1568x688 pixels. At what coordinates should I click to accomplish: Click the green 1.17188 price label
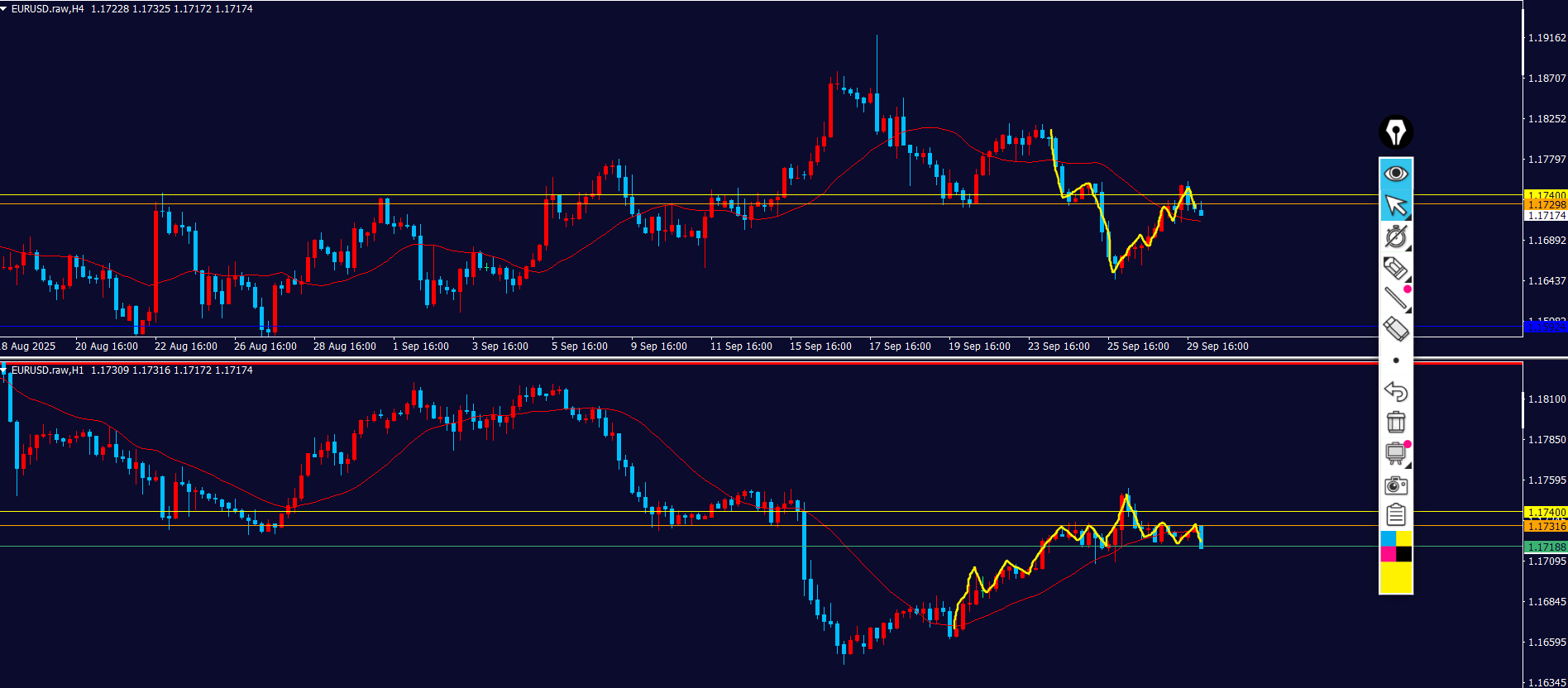click(1545, 547)
